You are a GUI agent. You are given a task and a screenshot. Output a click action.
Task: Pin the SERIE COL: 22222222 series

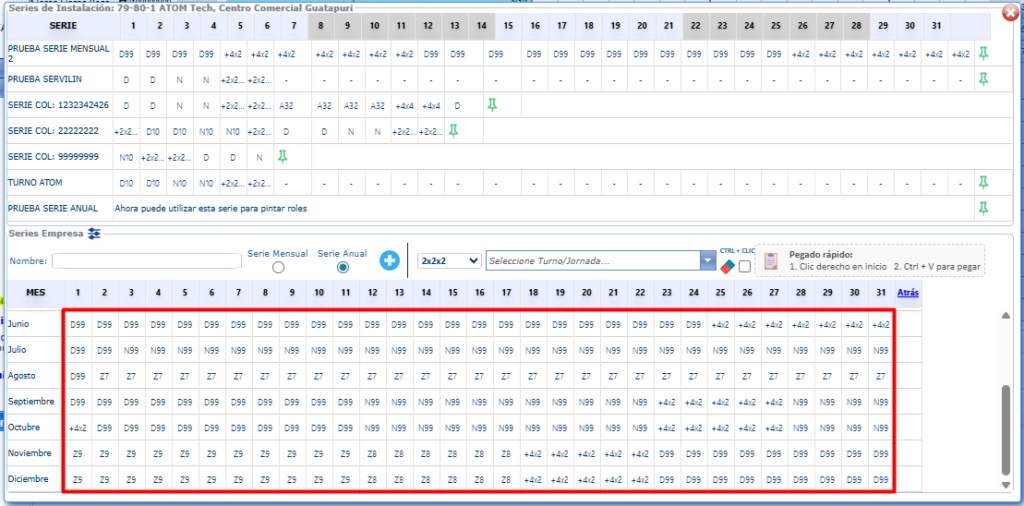click(453, 130)
